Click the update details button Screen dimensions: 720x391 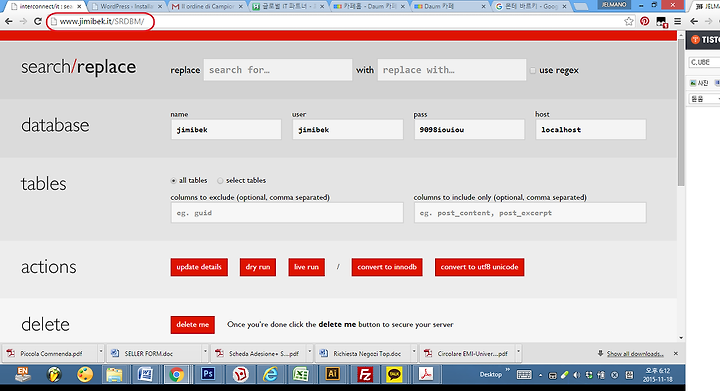199,267
